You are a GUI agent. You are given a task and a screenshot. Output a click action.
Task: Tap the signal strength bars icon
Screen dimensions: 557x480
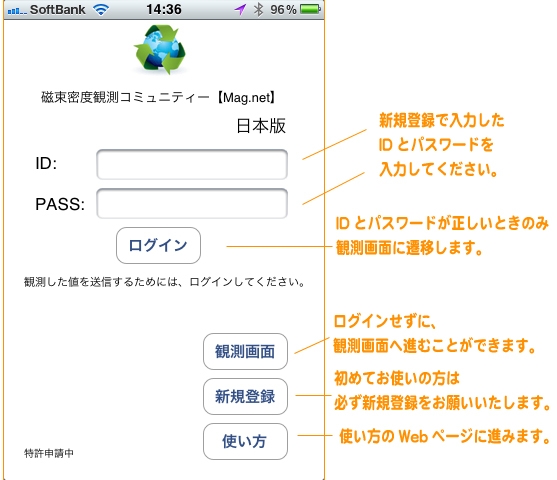[17, 12]
